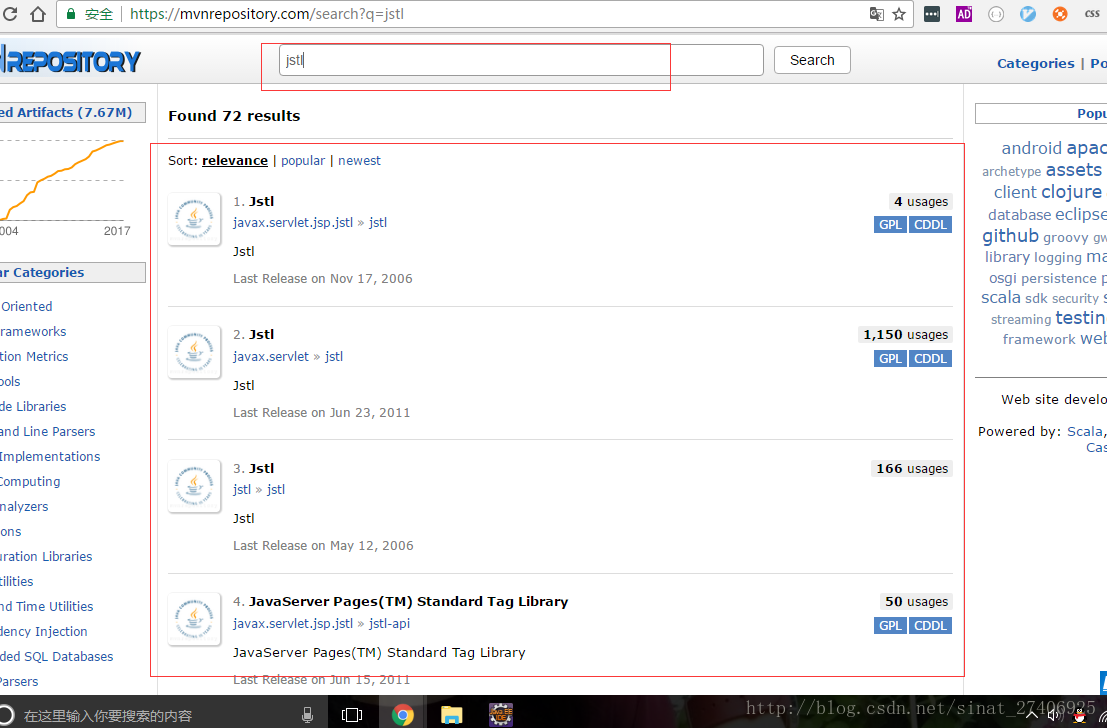Open Chrome from the taskbar

402,715
